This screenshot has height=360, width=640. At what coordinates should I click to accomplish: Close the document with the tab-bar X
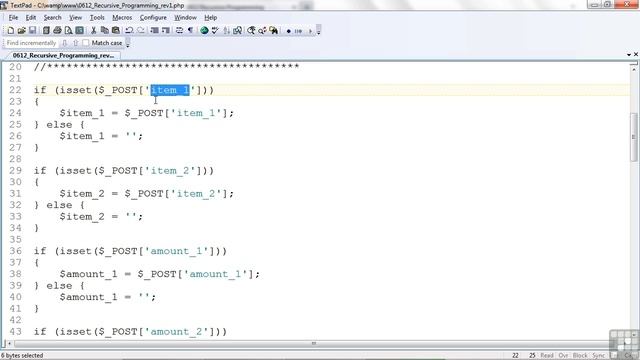[636, 54]
